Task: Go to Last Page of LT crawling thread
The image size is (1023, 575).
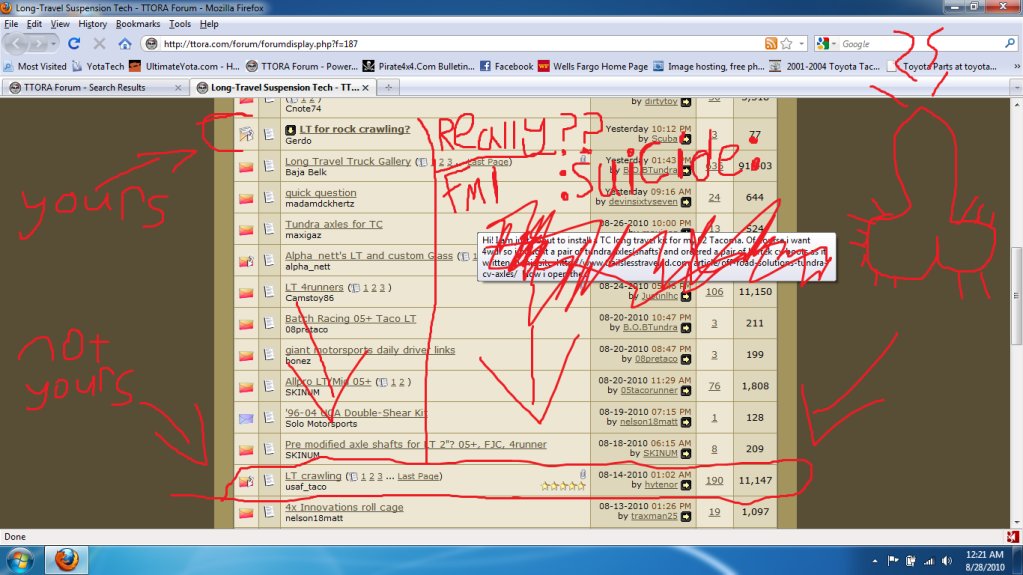Action: click(x=418, y=476)
